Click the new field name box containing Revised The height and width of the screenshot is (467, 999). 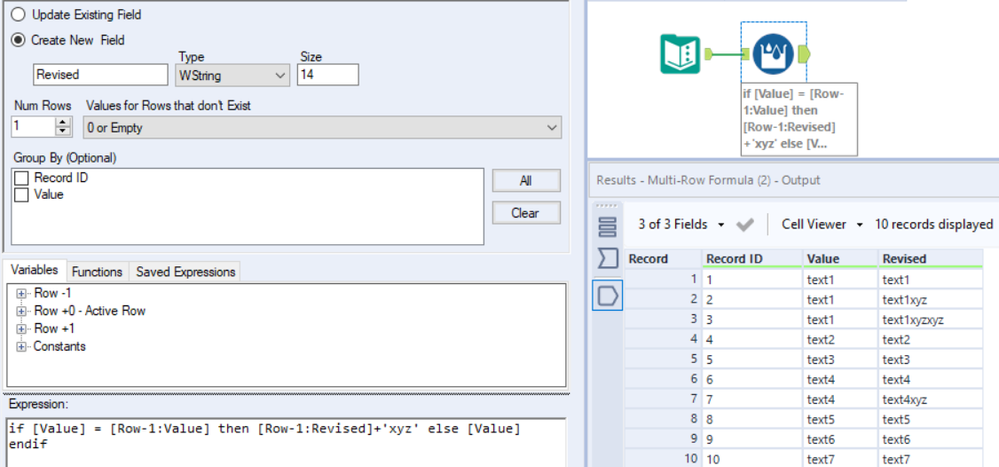tap(100, 75)
